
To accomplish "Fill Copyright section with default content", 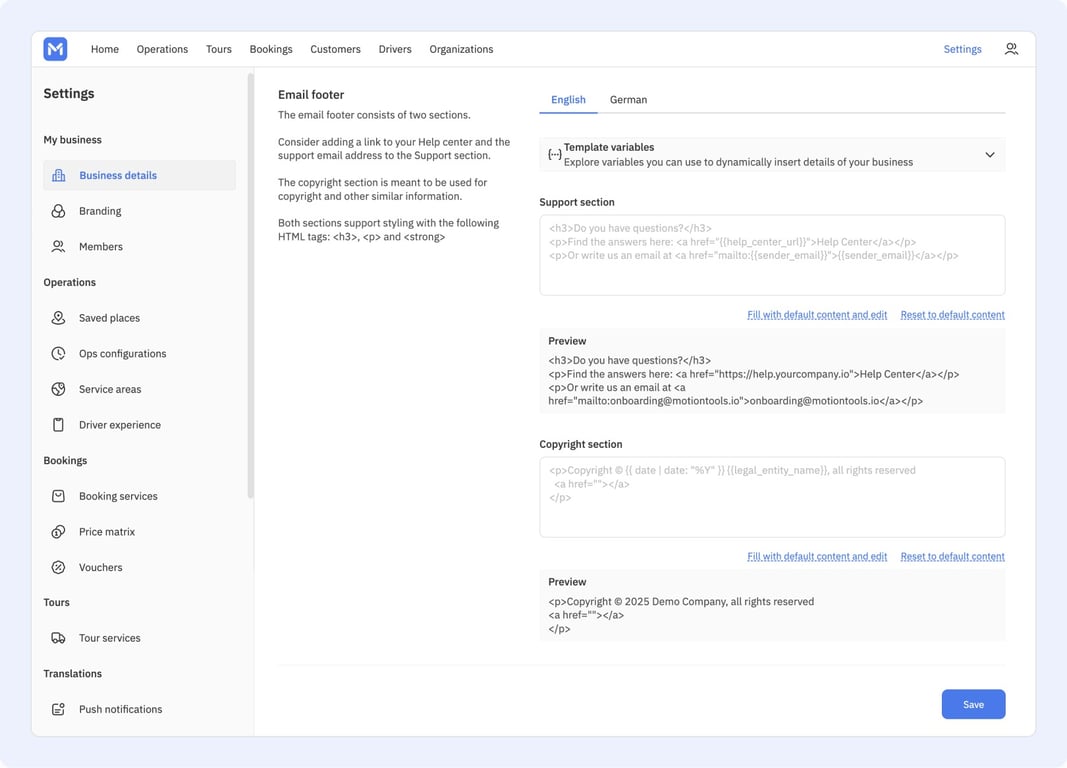I will 817,556.
